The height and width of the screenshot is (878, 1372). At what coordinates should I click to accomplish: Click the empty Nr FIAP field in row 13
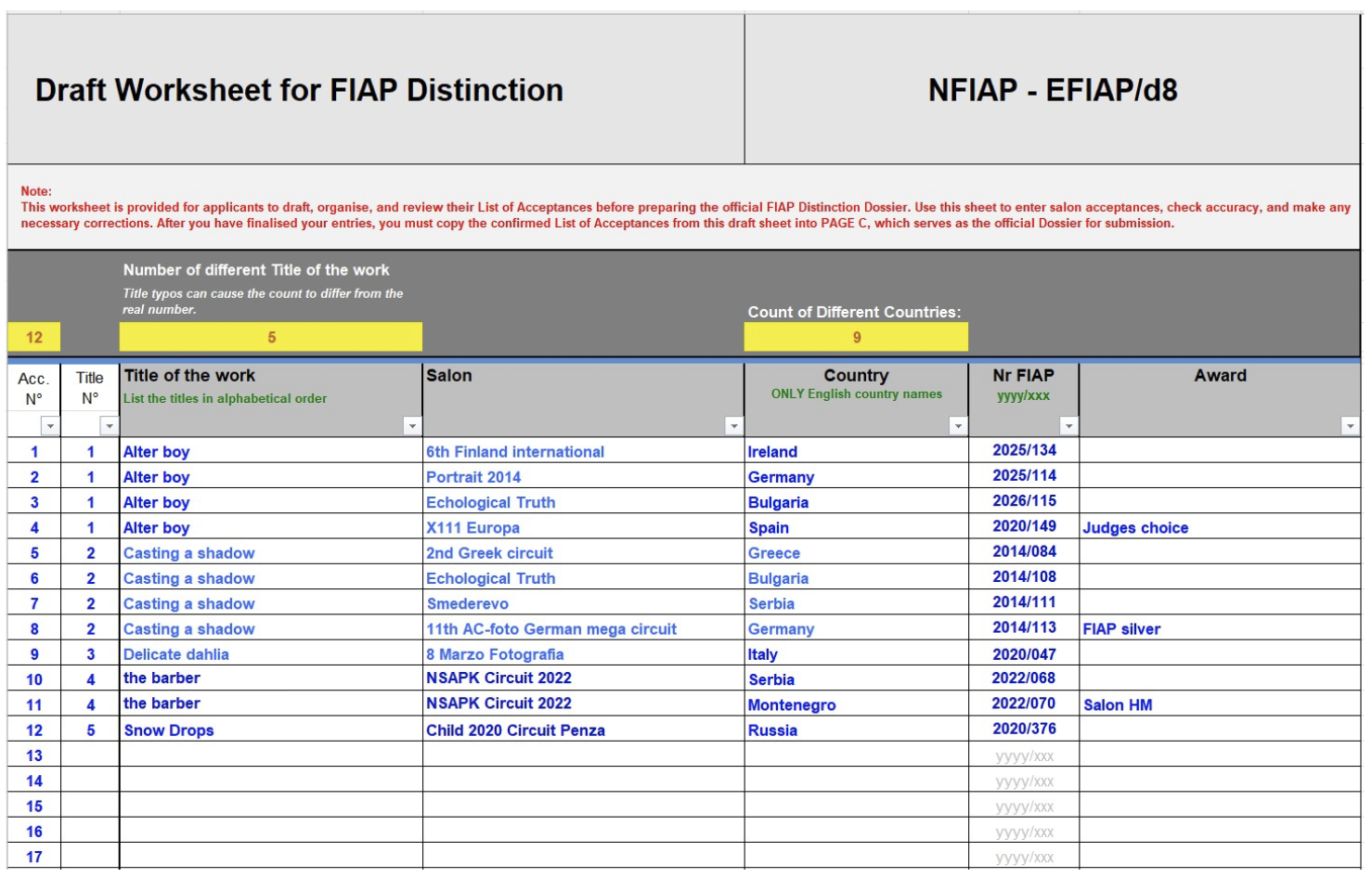click(x=1024, y=755)
